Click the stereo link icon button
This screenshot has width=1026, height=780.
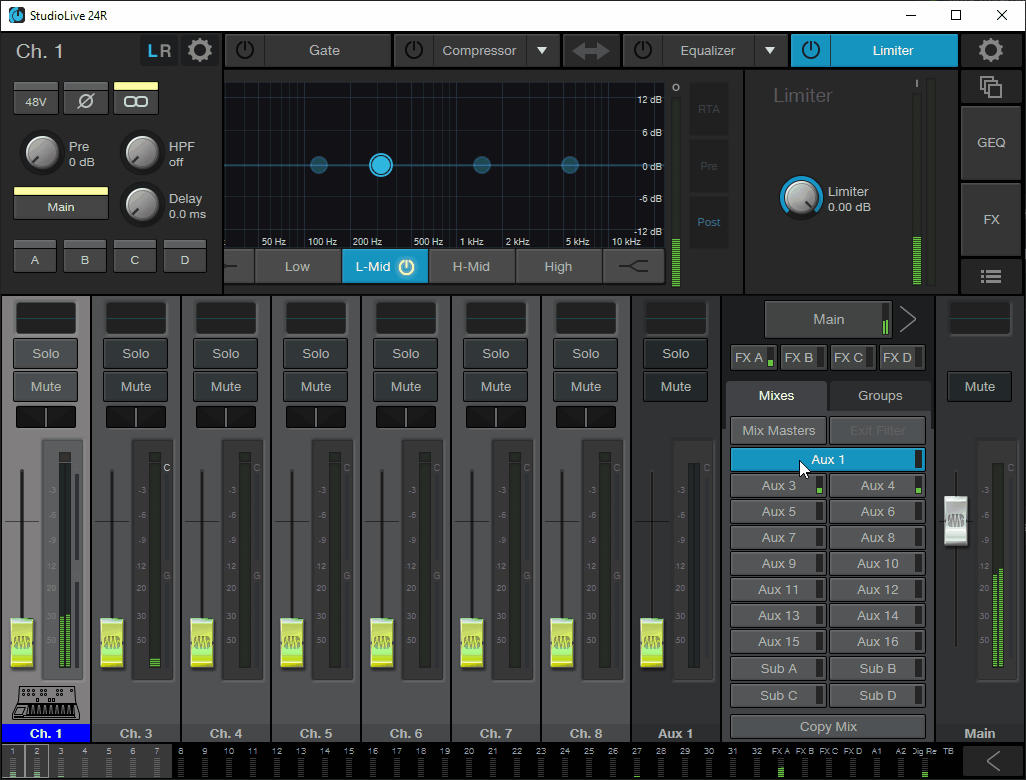point(136,101)
